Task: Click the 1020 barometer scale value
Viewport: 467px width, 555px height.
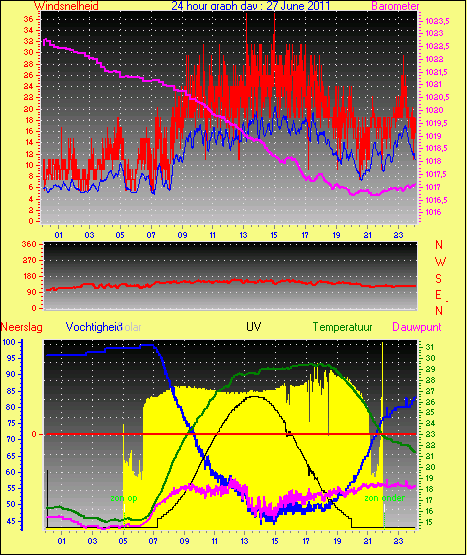Action: tap(434, 110)
